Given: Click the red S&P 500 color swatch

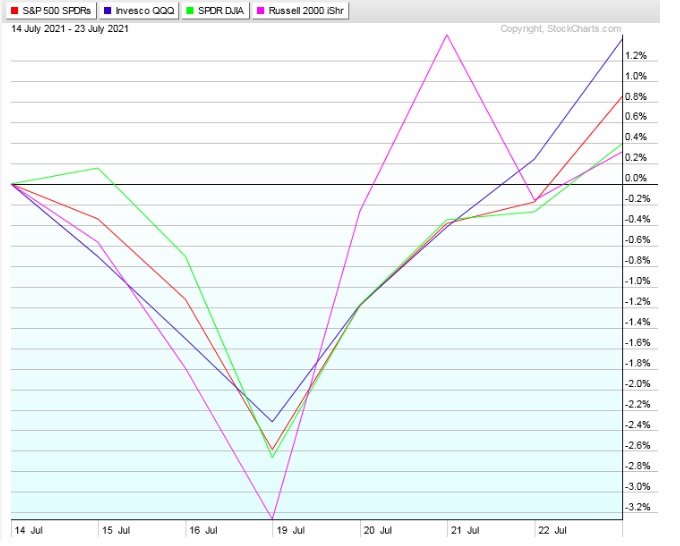Looking at the screenshot, I should (14, 10).
